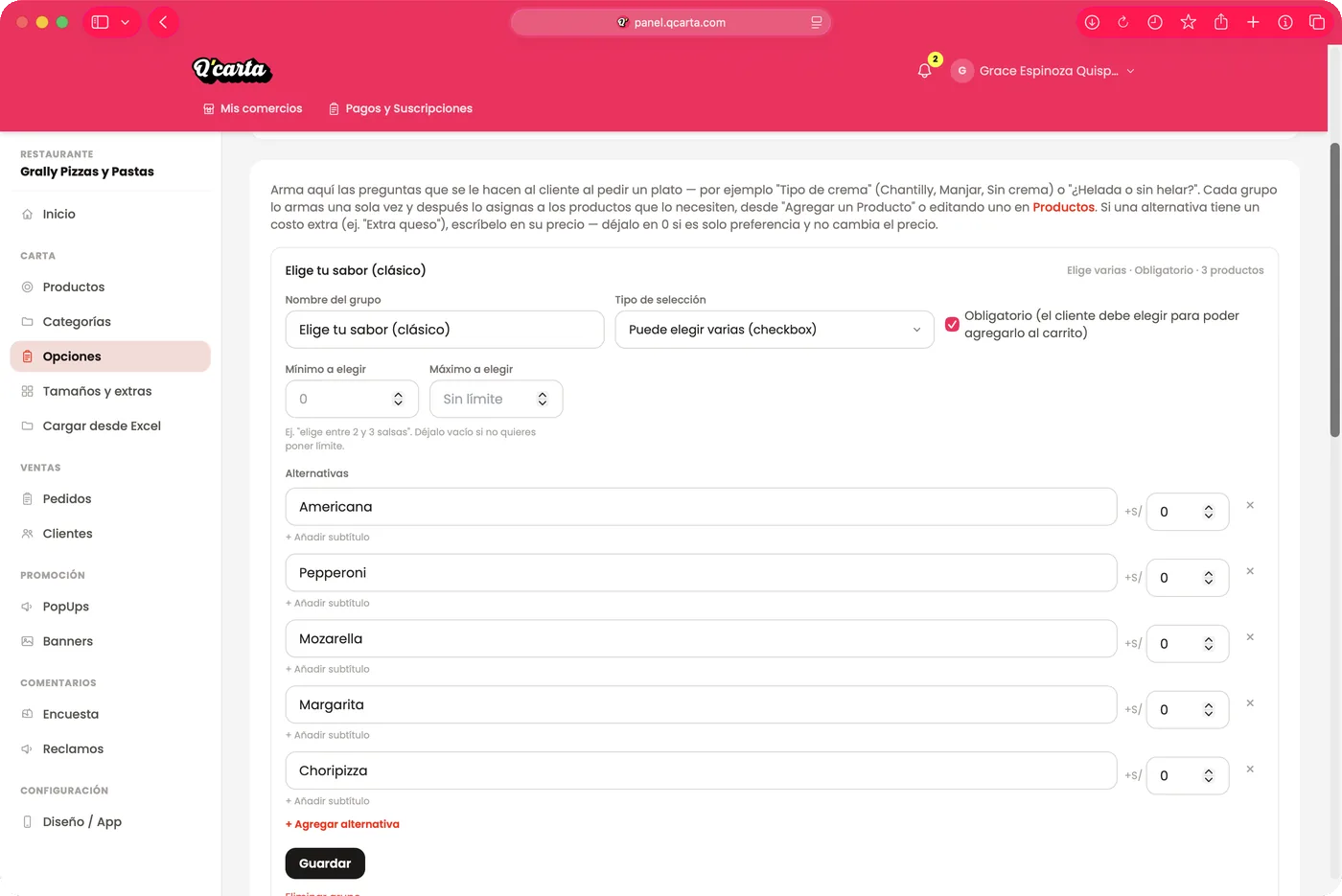1342x896 pixels.
Task: Click the Americana alternative text field
Action: (701, 507)
